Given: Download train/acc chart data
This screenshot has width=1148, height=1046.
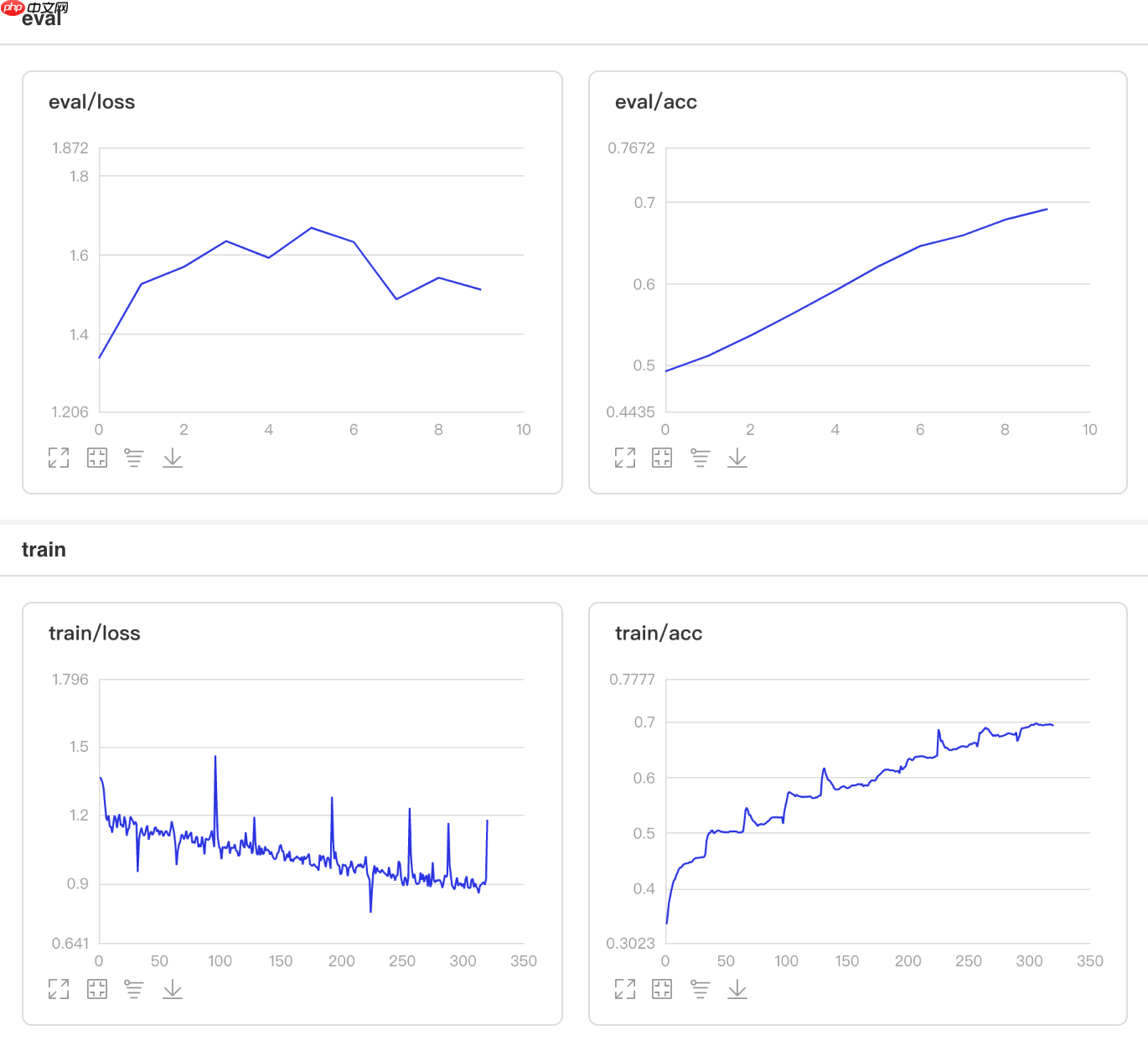Looking at the screenshot, I should click(x=737, y=989).
